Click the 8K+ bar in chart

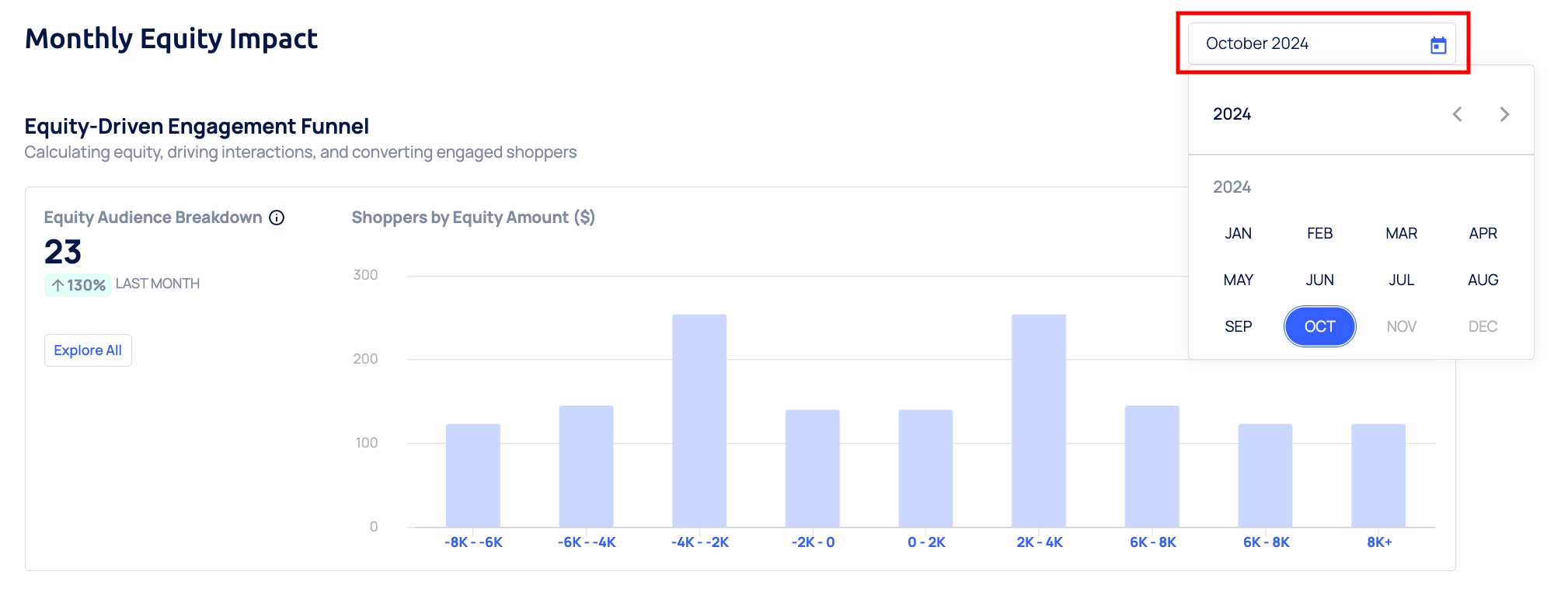click(x=1378, y=476)
